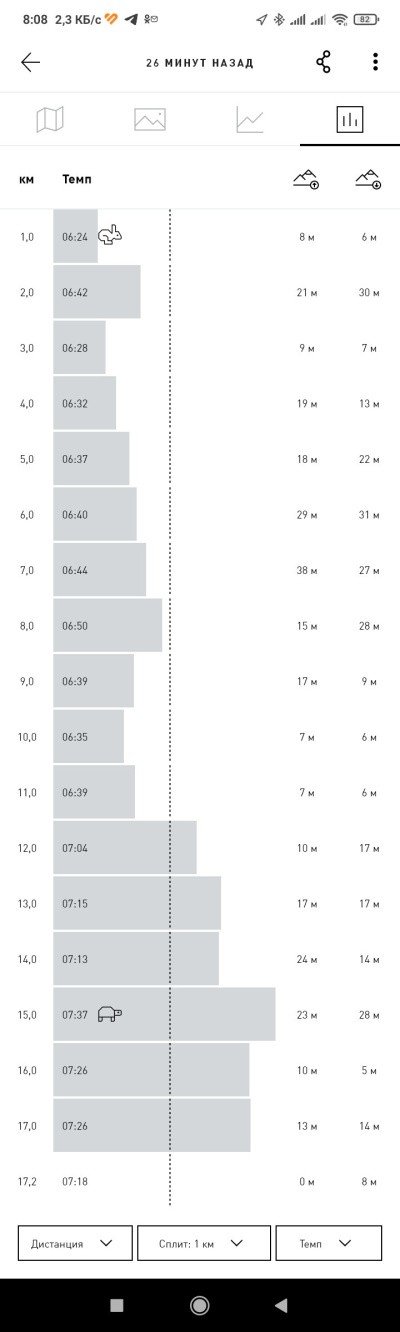The width and height of the screenshot is (400, 1332).
Task: Select the 06:50 pace bar at kilometer 8
Action: [x=108, y=625]
